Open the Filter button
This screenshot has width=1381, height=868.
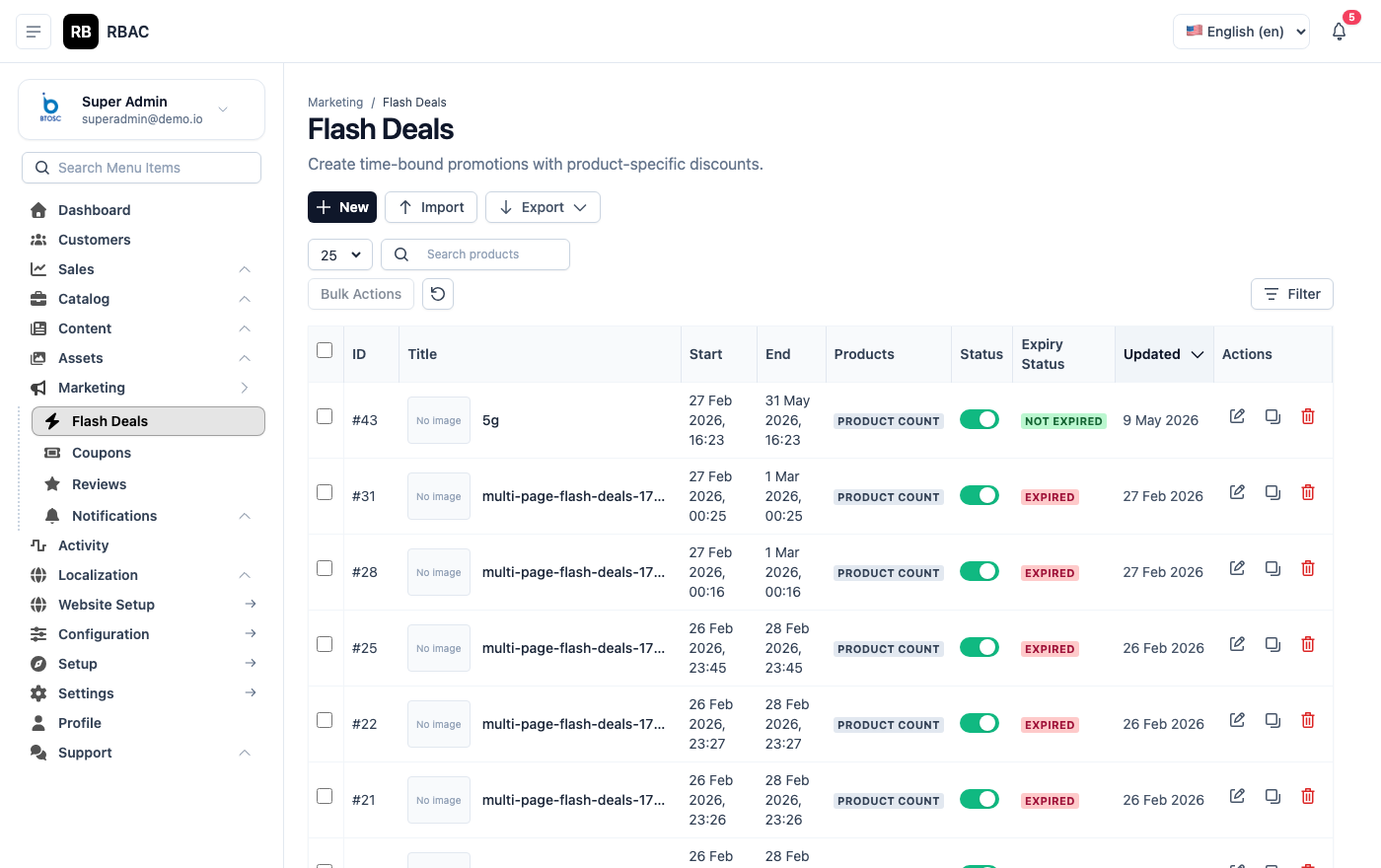coord(1292,294)
